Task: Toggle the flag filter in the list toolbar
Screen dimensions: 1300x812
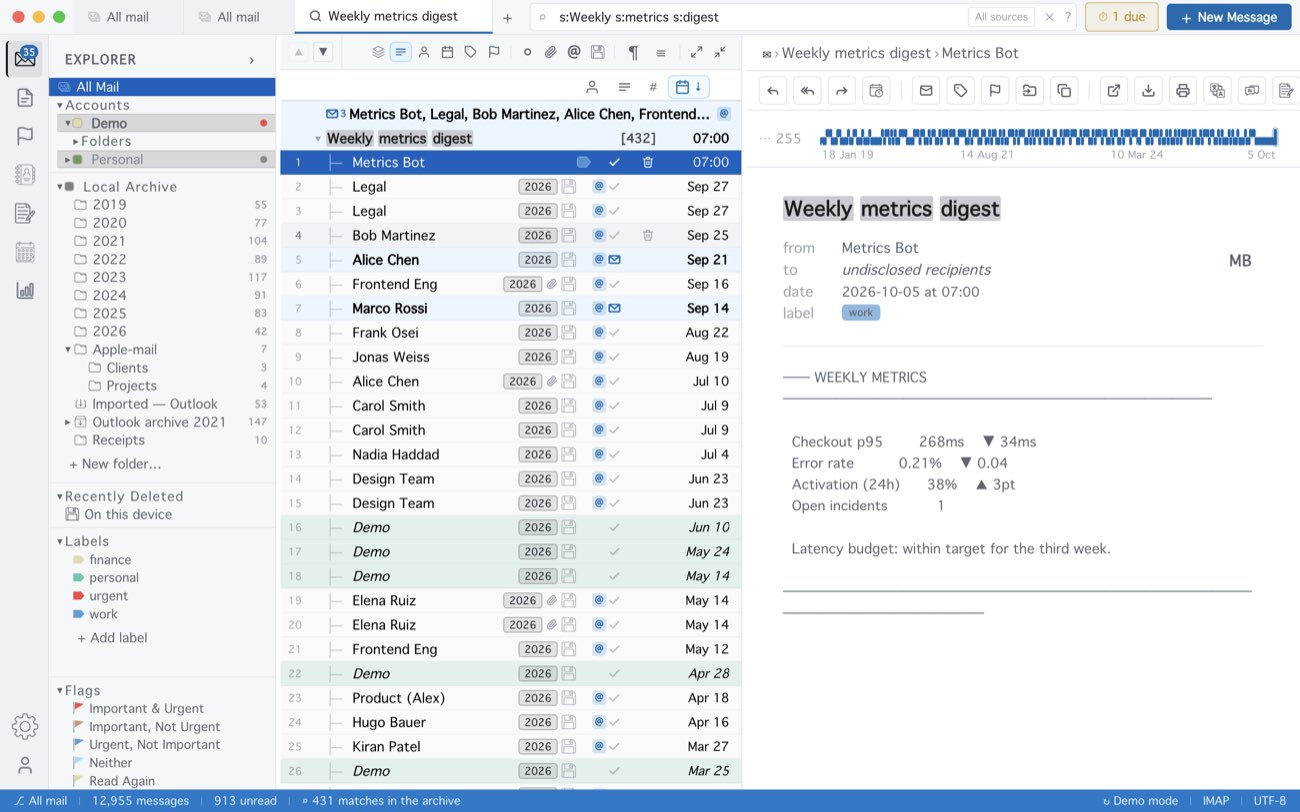Action: point(494,52)
